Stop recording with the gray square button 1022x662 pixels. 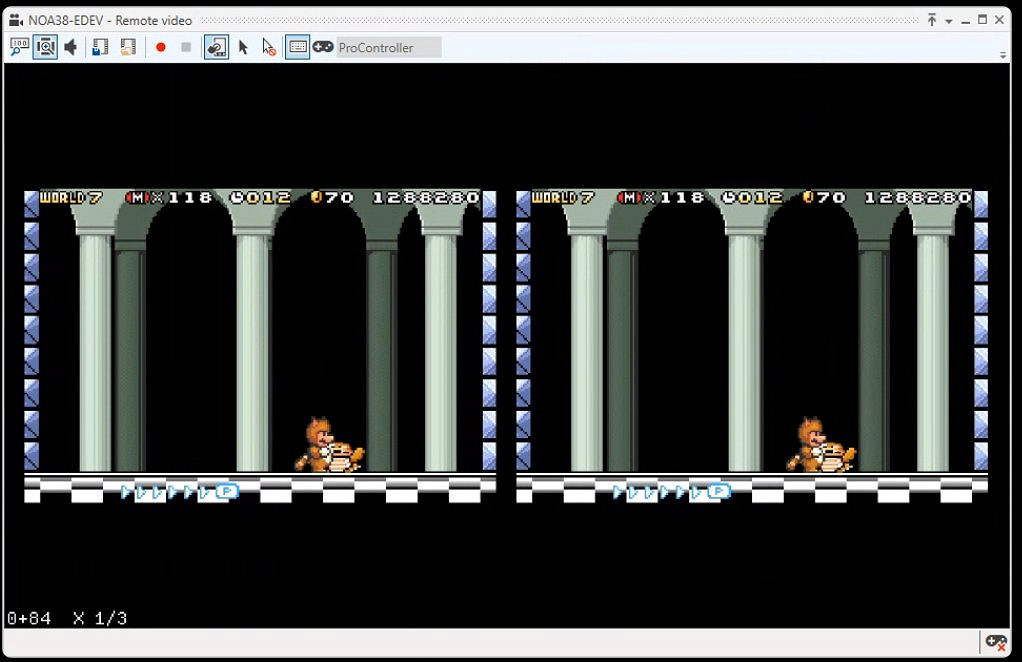tap(186, 47)
